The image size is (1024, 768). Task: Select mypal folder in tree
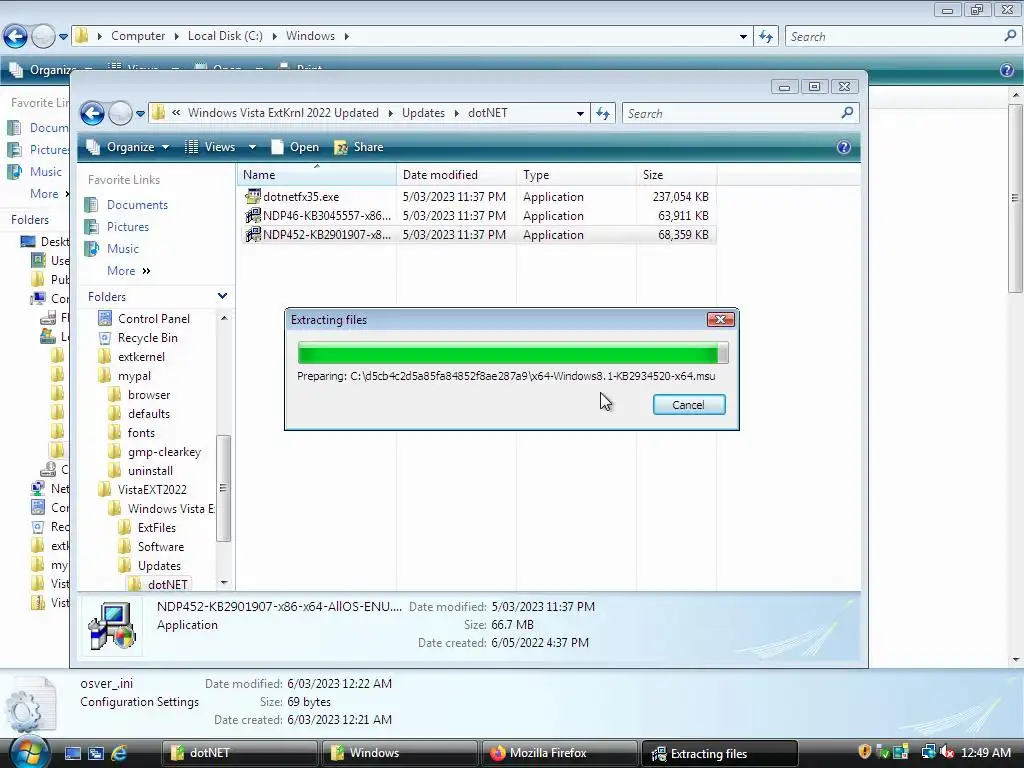135,376
